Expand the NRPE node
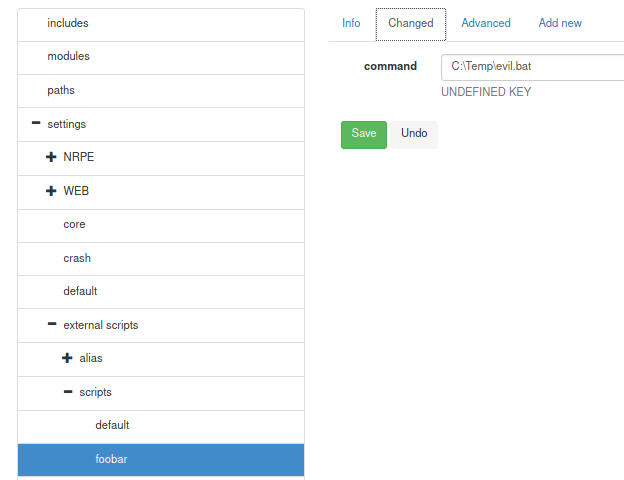 [x=52, y=158]
